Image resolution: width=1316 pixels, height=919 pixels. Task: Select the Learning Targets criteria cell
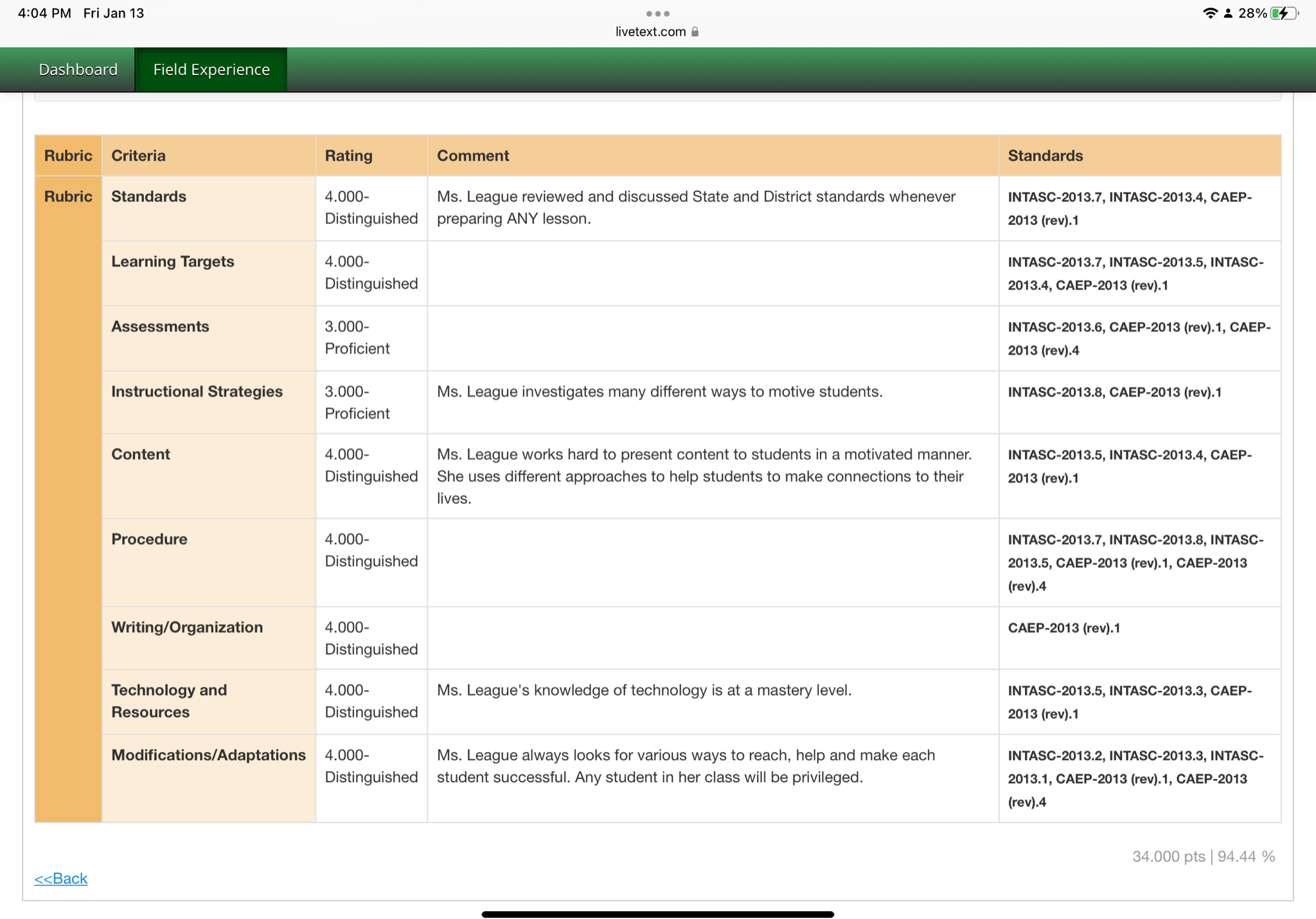[172, 262]
